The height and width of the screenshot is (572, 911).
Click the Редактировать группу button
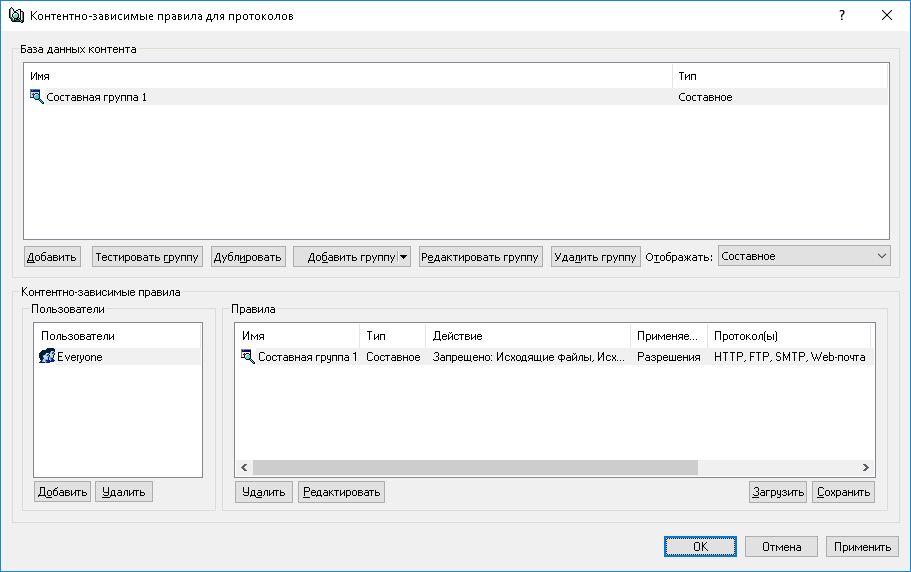click(x=480, y=257)
